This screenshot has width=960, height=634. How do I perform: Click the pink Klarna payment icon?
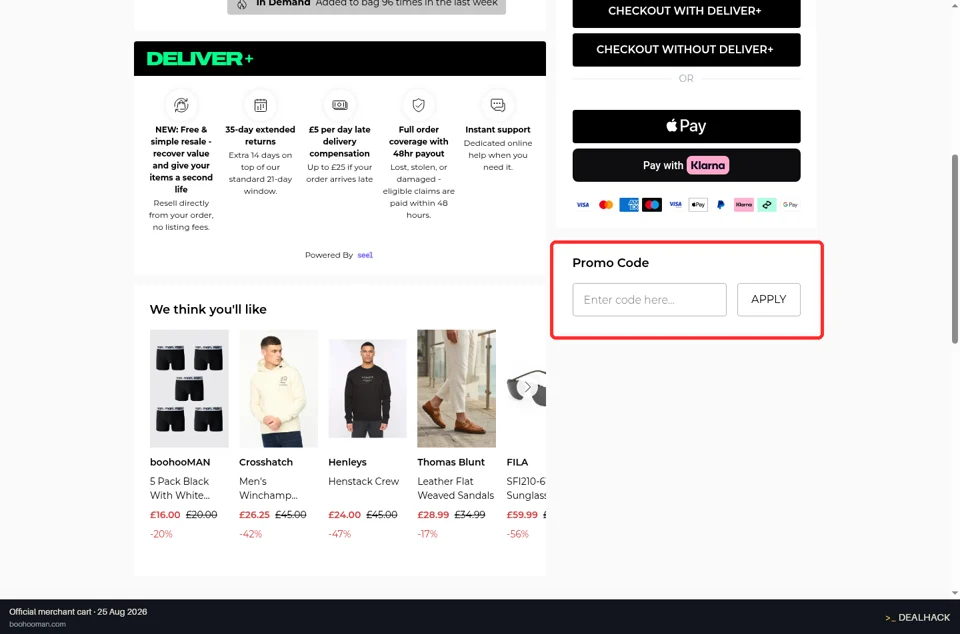coord(744,205)
